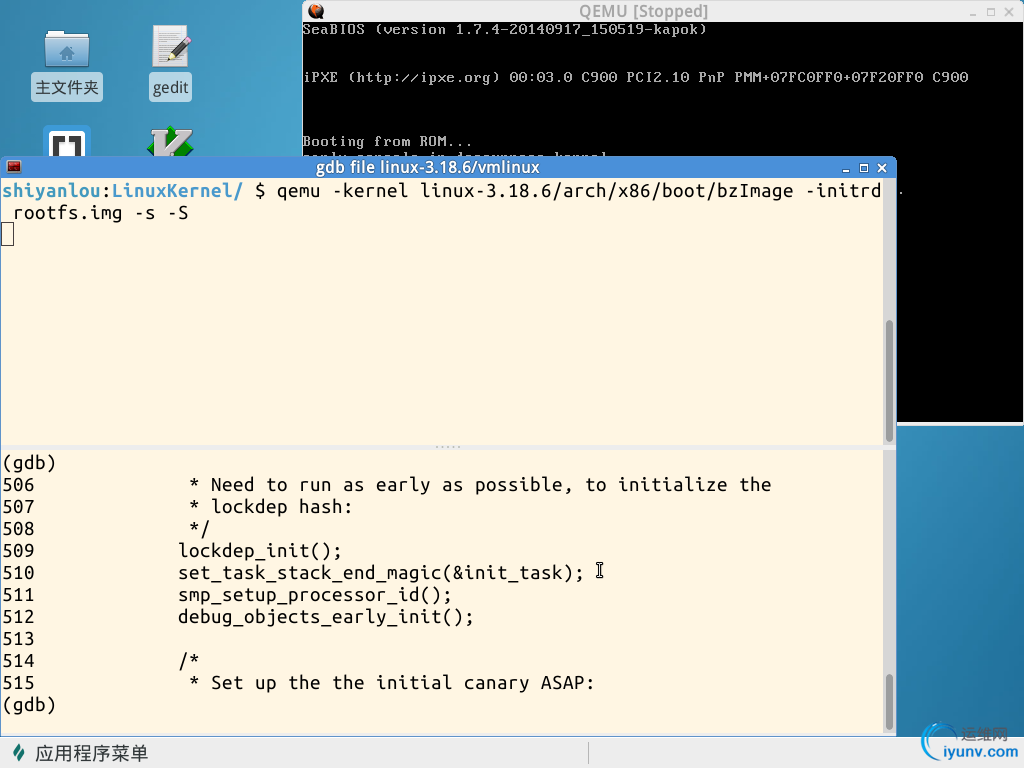The width and height of the screenshot is (1024, 768).
Task: Click the 'debug_objects_early_init();' line
Action: (x=326, y=617)
